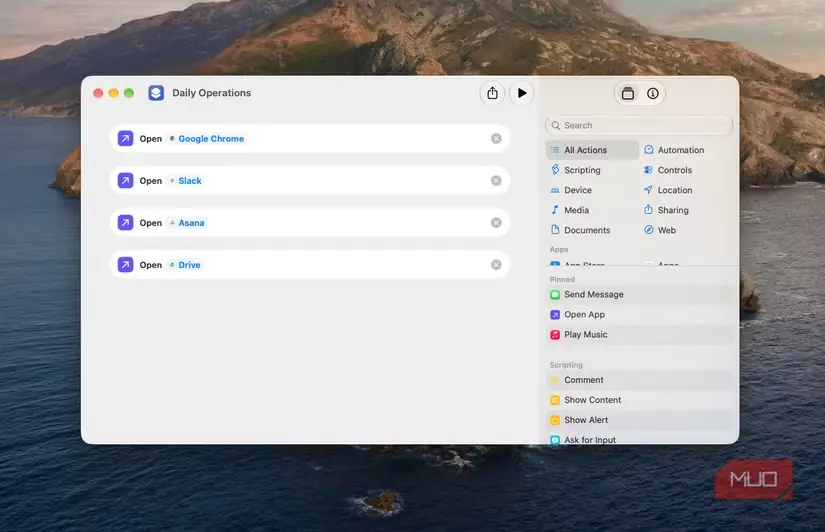This screenshot has width=825, height=532.
Task: Click the All Actions list icon
Action: [555, 150]
